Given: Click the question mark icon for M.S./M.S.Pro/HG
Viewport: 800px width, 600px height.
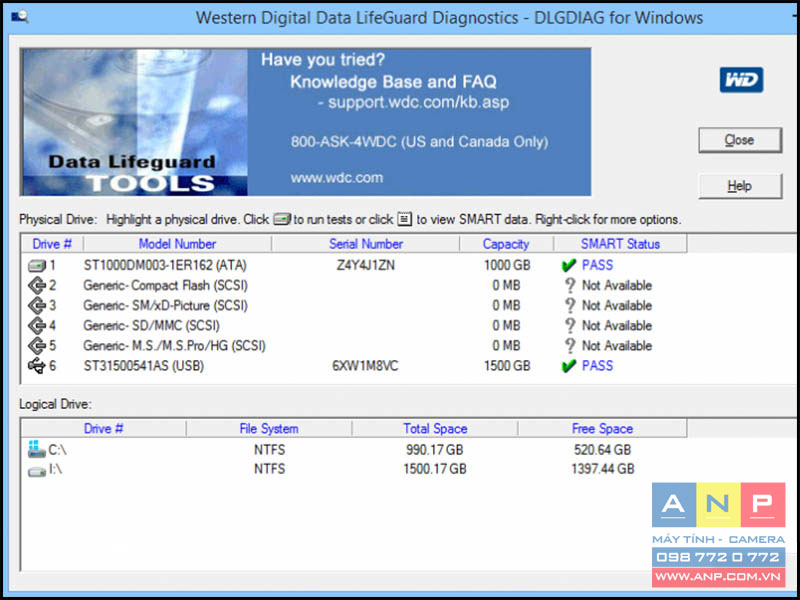Looking at the screenshot, I should click(570, 346).
